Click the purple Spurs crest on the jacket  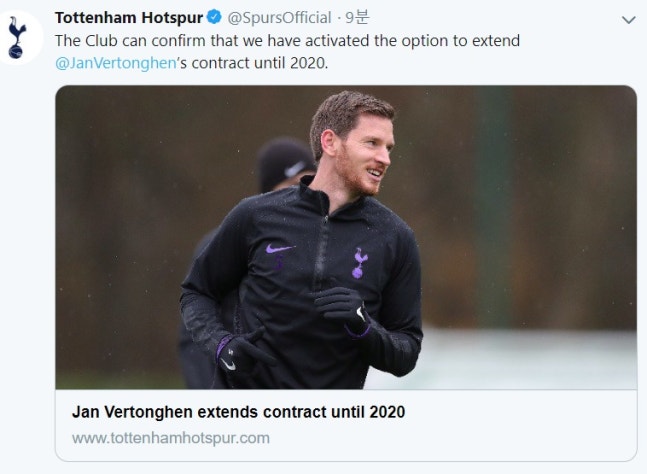359,262
